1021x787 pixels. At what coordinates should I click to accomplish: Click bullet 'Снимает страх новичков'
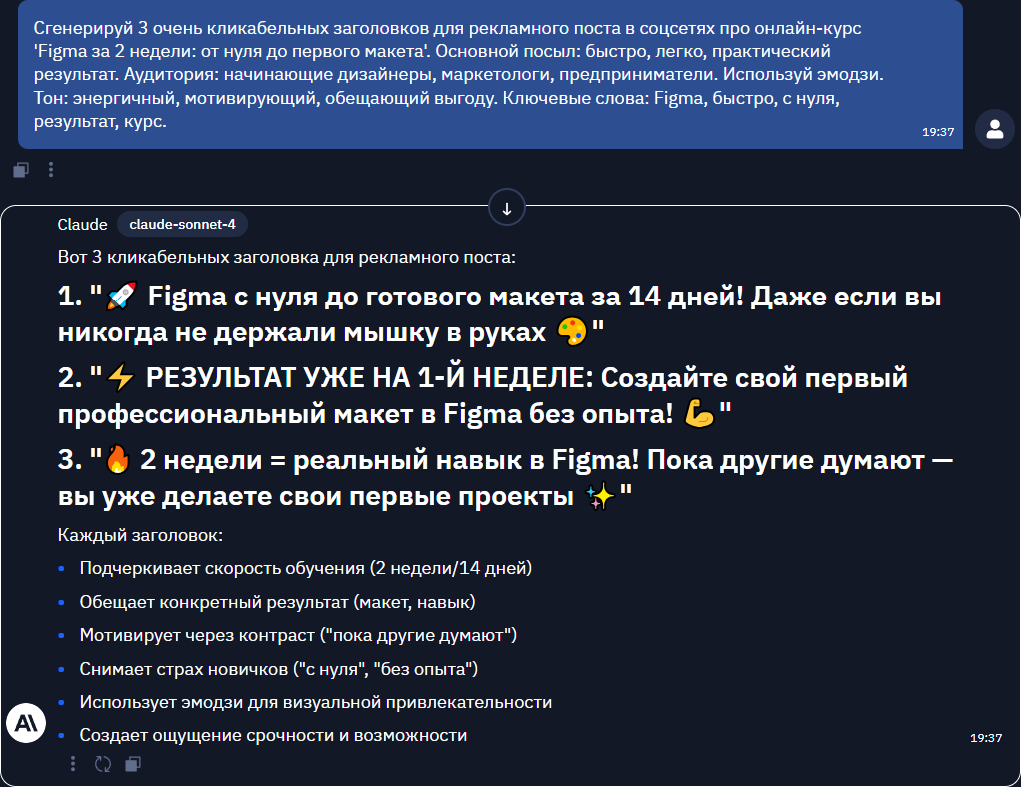pos(279,669)
